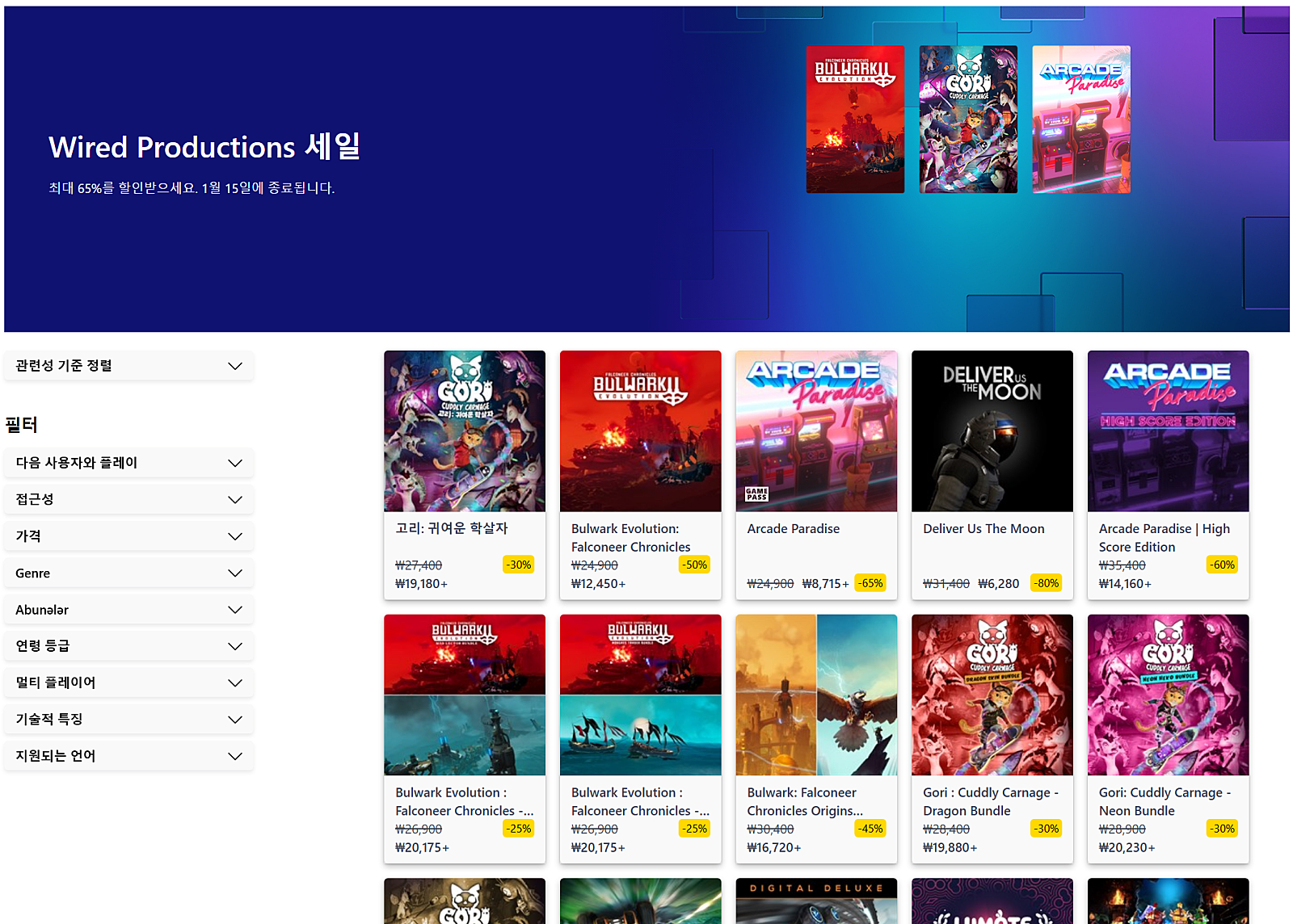This screenshot has height=924, width=1293.
Task: Open the Bulwark: Falconeer Chronicles Origins card image
Action: [x=816, y=695]
